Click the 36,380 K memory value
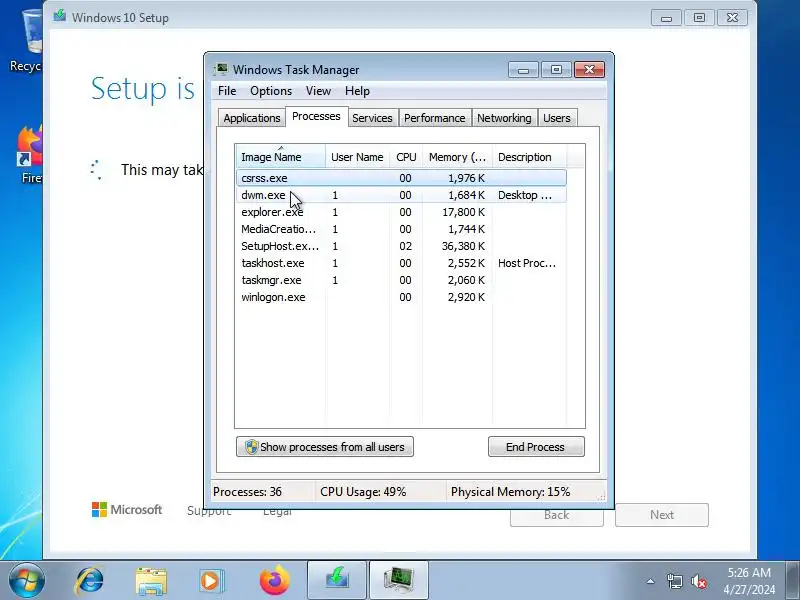800x600 pixels. (x=463, y=246)
